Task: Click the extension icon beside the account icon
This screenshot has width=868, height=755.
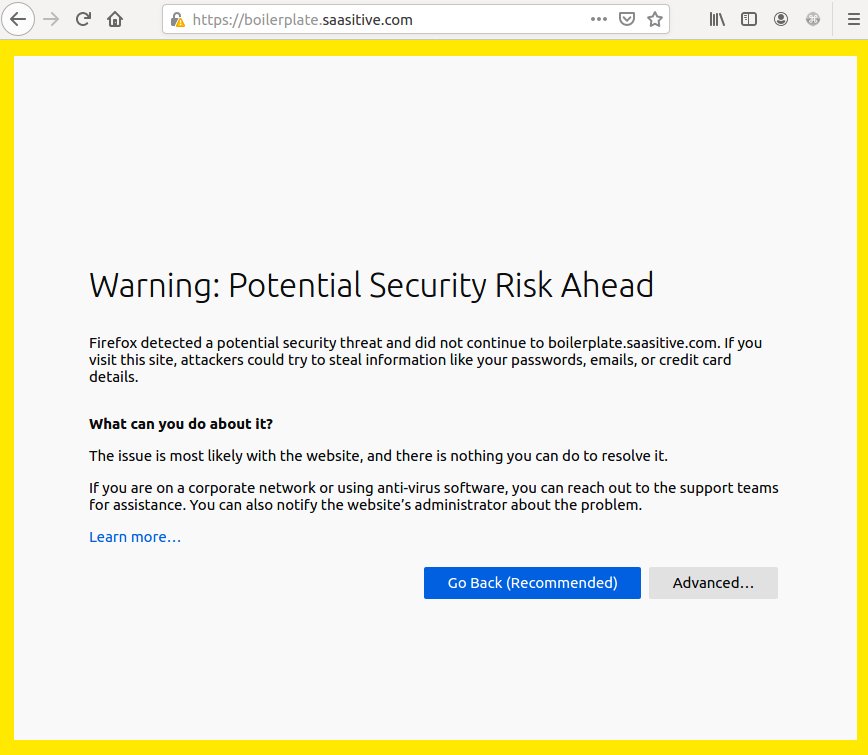Action: pyautogui.click(x=813, y=19)
